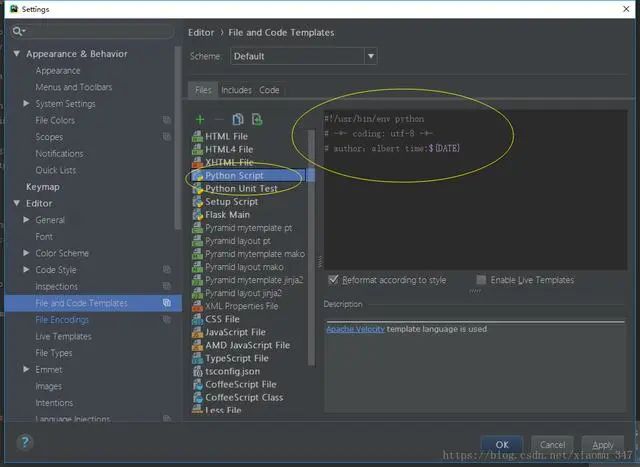Select the XML Properties File icon
Viewport: 640px width, 467px height.
(198, 306)
